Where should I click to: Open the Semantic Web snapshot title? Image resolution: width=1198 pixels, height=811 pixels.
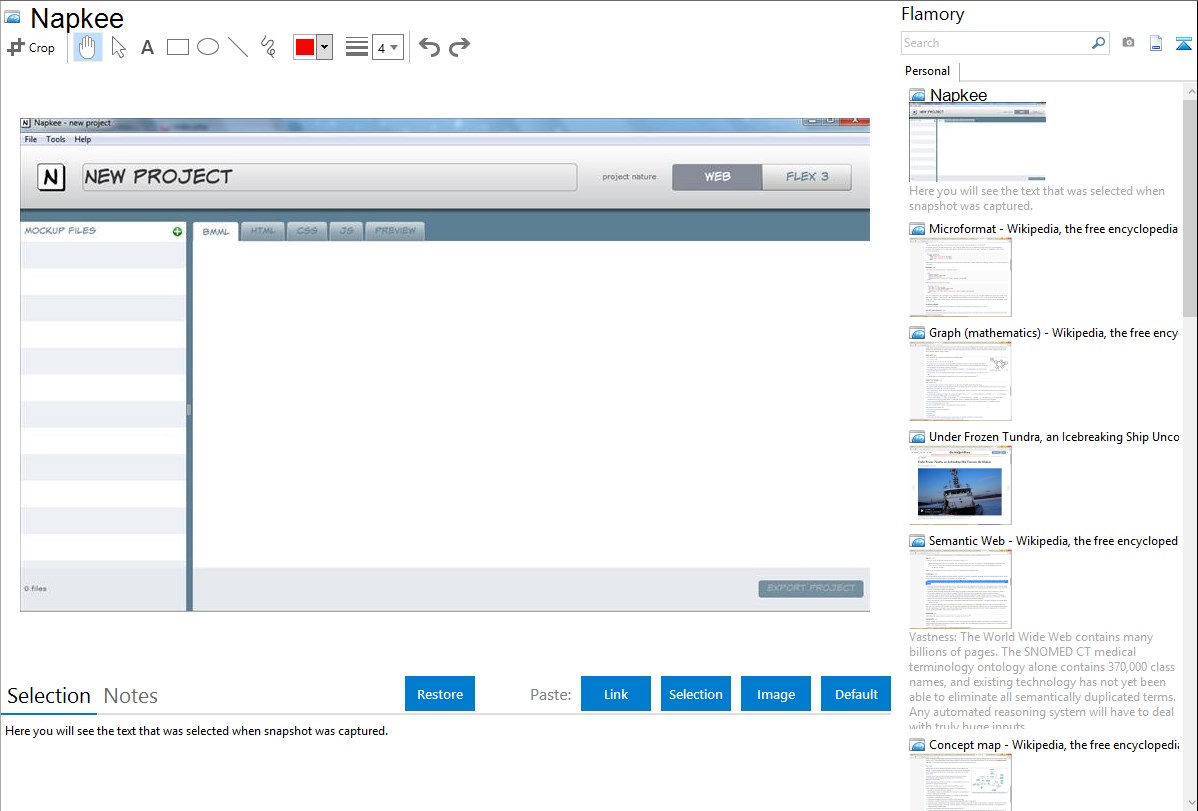click(1053, 540)
